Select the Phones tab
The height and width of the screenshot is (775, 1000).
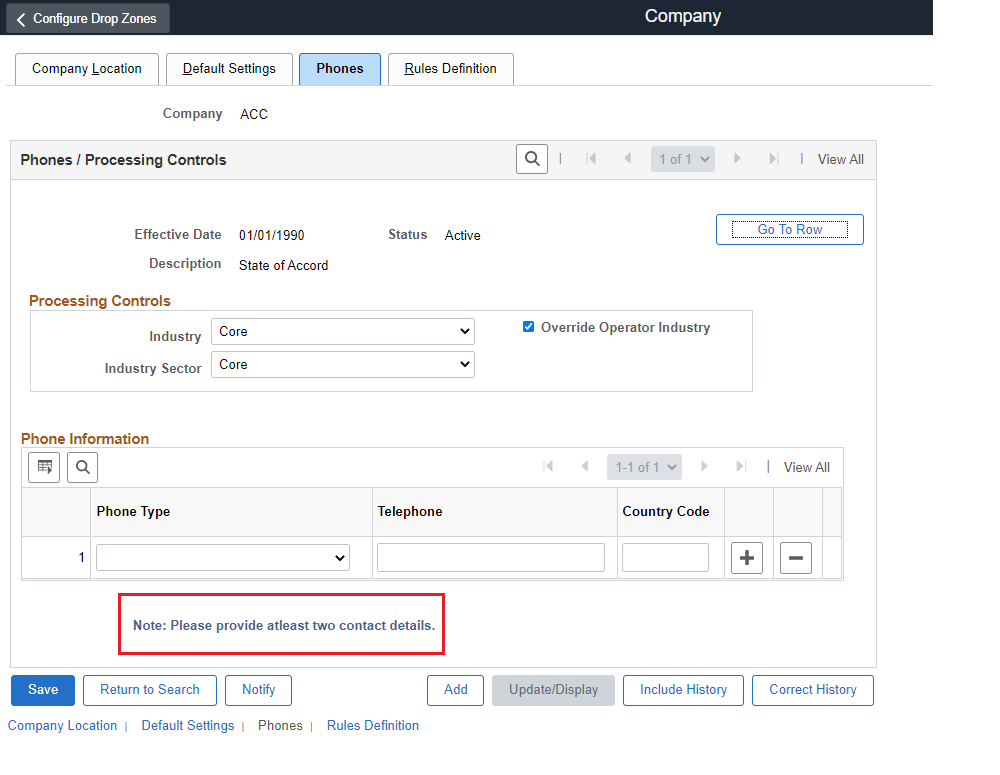340,69
